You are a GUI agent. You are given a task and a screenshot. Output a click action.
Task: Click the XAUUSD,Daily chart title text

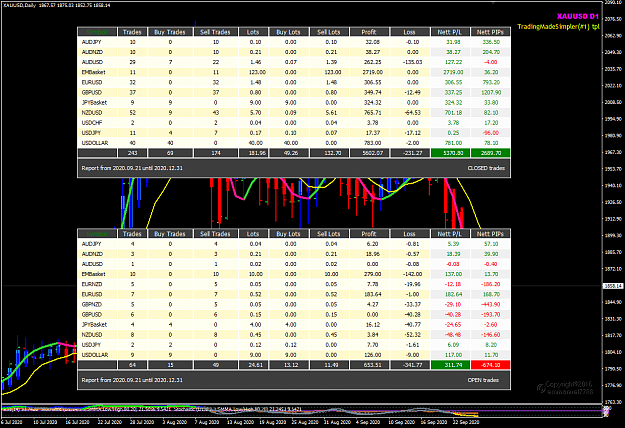(18, 5)
